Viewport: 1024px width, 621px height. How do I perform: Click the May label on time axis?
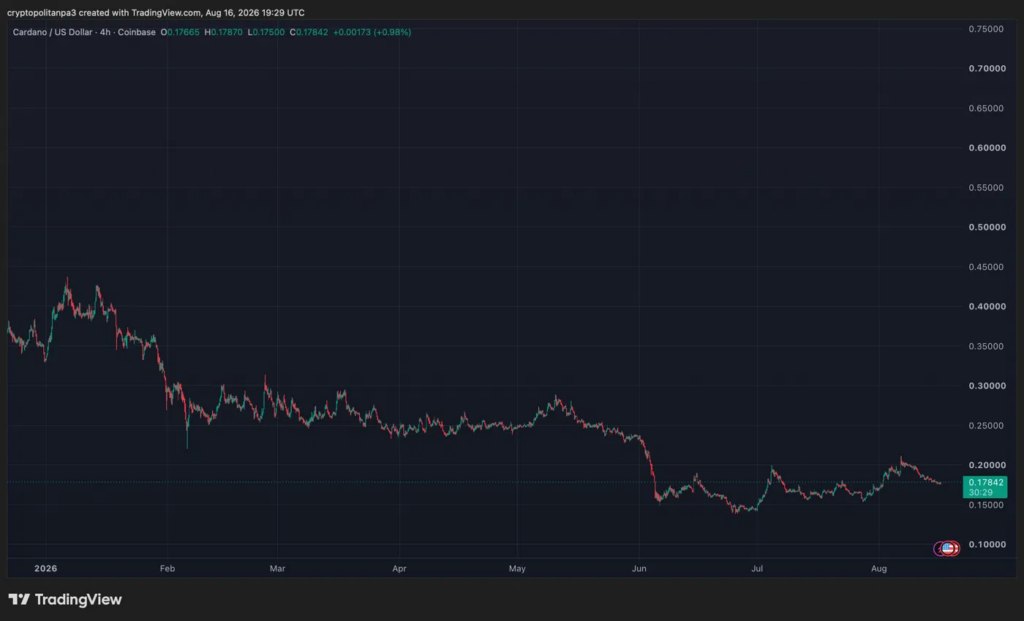point(517,568)
